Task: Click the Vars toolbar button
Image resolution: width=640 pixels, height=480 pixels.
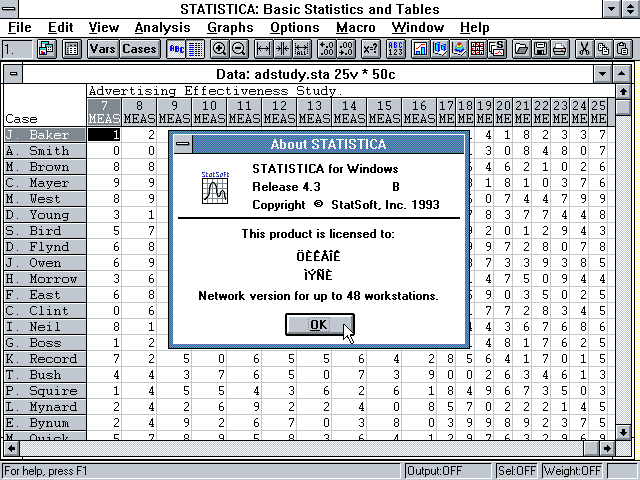Action: pyautogui.click(x=103, y=49)
